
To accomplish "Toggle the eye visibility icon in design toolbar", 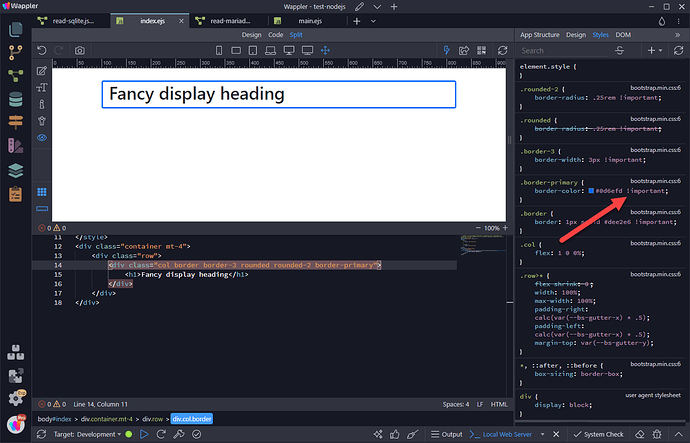I will [42, 138].
